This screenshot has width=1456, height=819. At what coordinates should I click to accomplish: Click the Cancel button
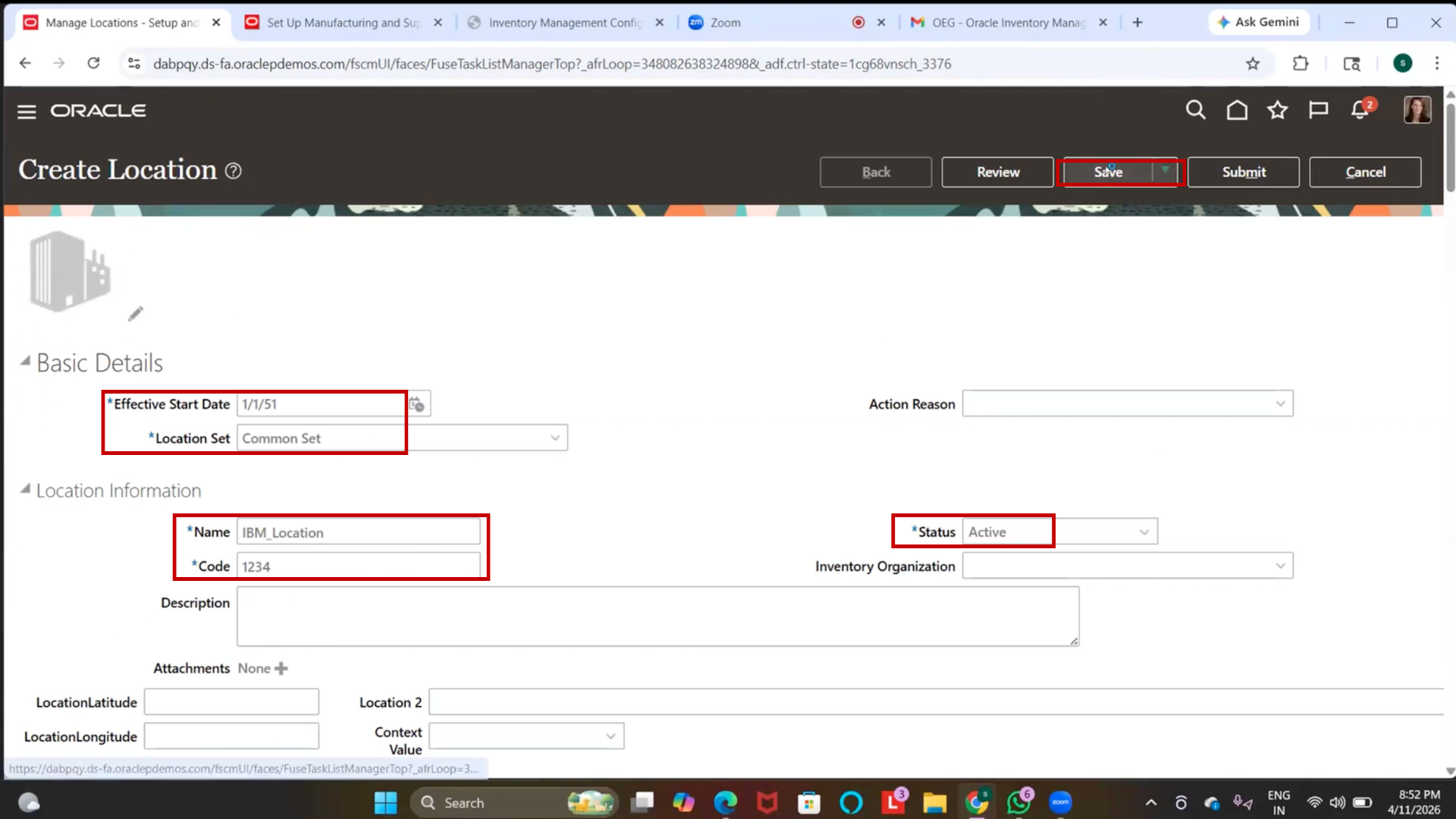(1365, 172)
